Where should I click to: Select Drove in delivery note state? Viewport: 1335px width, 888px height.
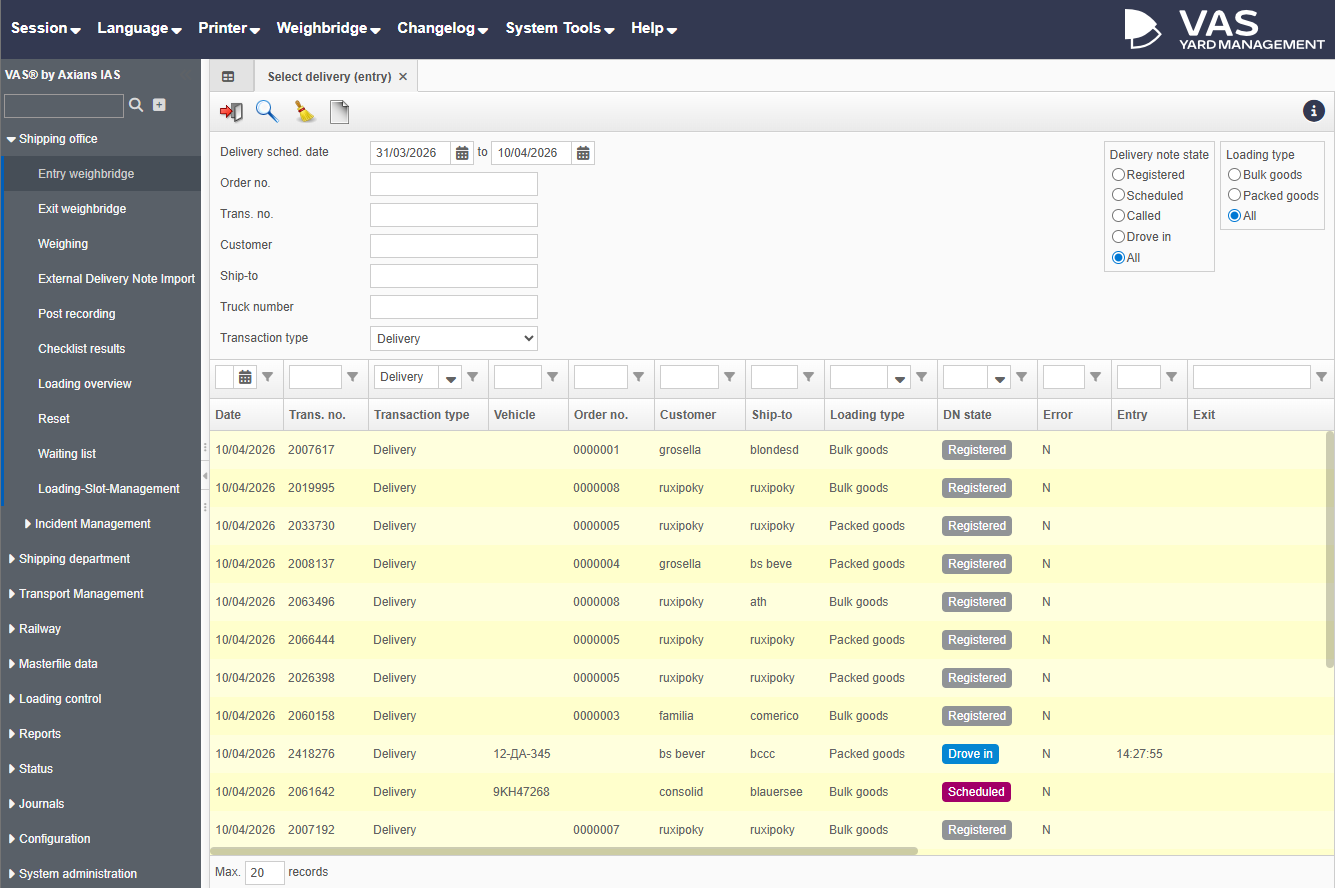pos(1119,237)
